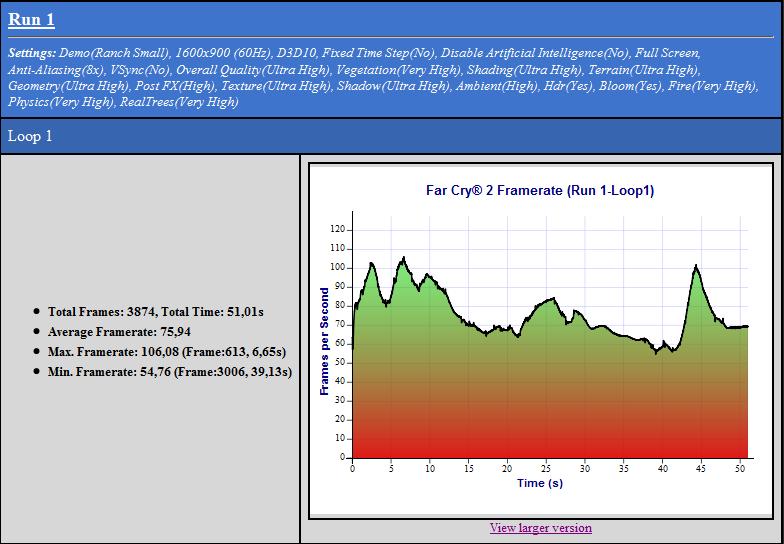Click 'Physics(Very High)' in the settings text
The width and height of the screenshot is (784, 544).
[x=61, y=102]
